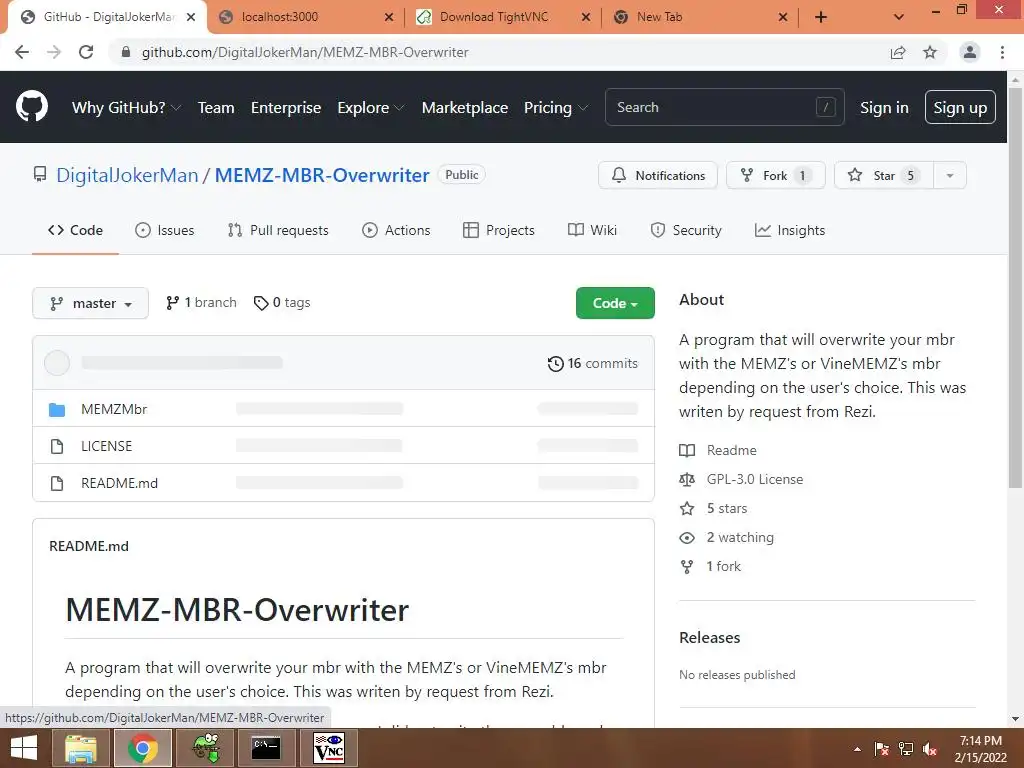
Task: Click the browser address bar URL
Action: (x=305, y=52)
